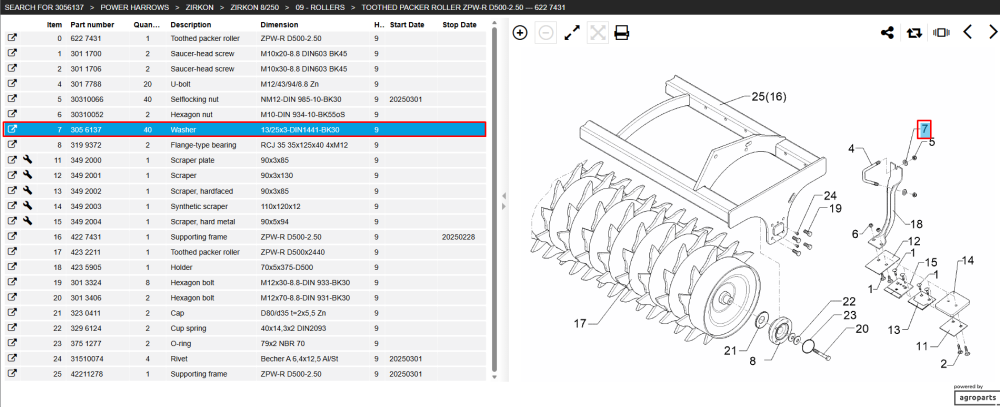
Task: Toggle the panel layout icon
Action: tap(941, 33)
